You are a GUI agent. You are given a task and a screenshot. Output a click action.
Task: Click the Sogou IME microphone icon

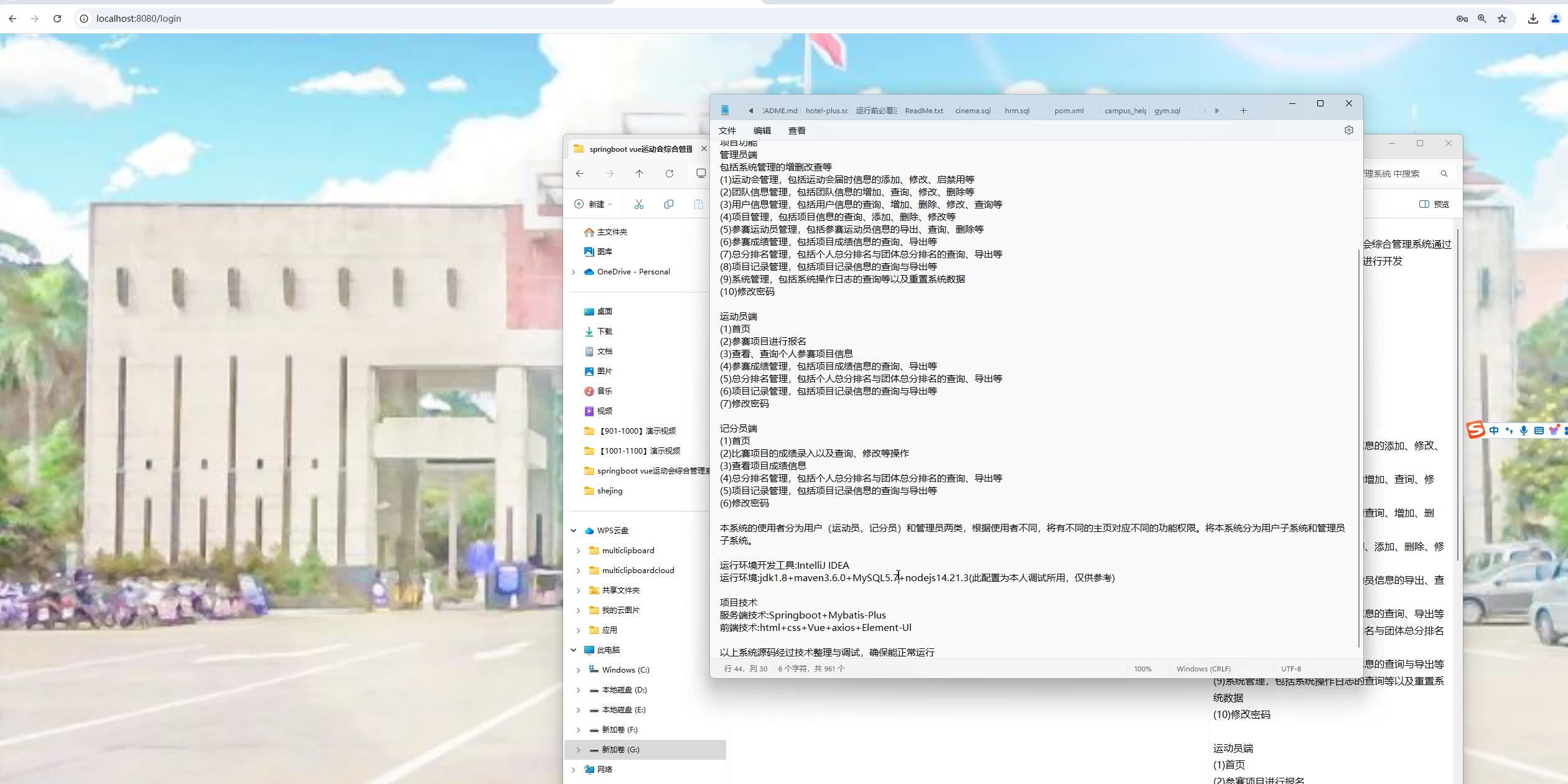pos(1524,431)
